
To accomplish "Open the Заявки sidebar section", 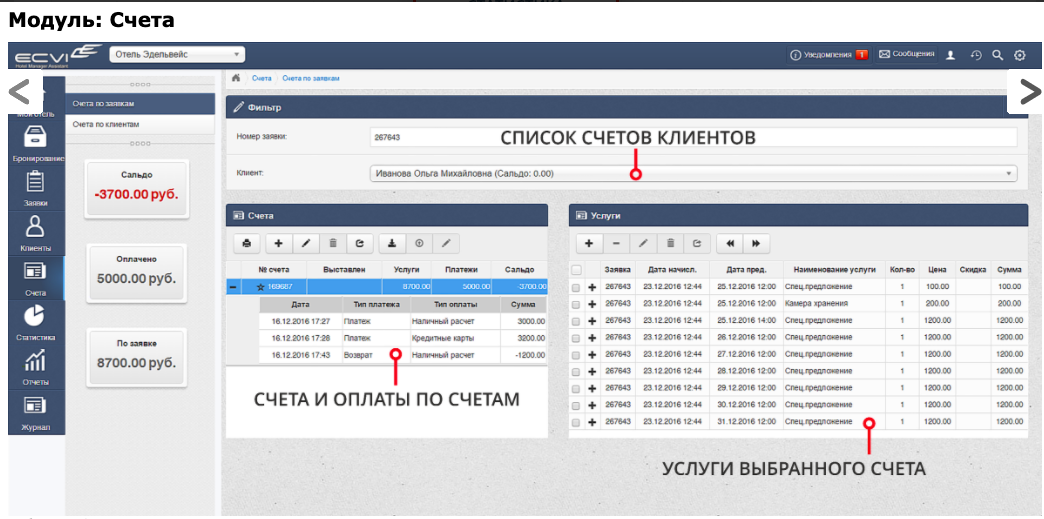I will (36, 189).
